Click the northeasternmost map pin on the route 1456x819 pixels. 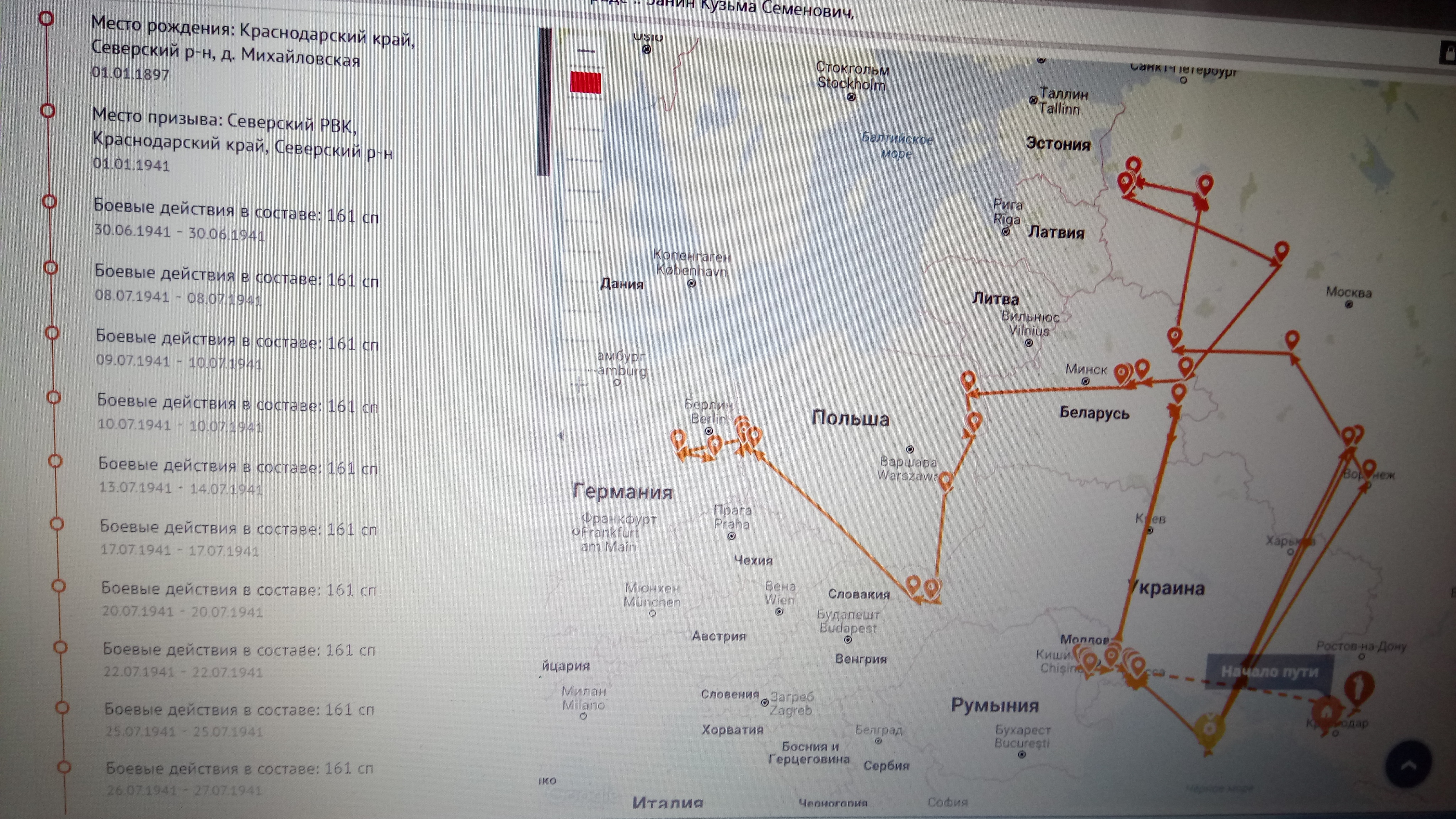(x=1281, y=250)
